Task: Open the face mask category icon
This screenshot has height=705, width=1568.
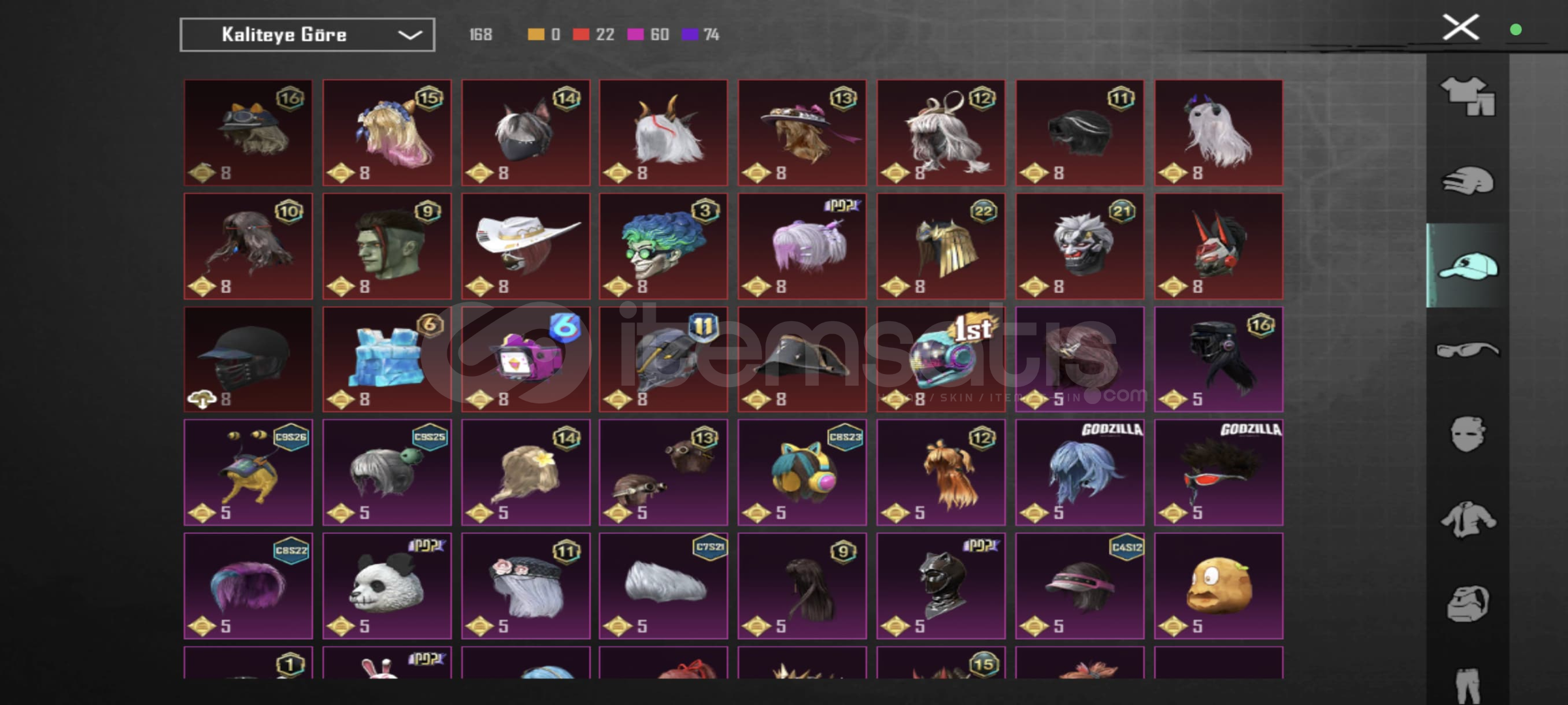Action: pos(1467,434)
